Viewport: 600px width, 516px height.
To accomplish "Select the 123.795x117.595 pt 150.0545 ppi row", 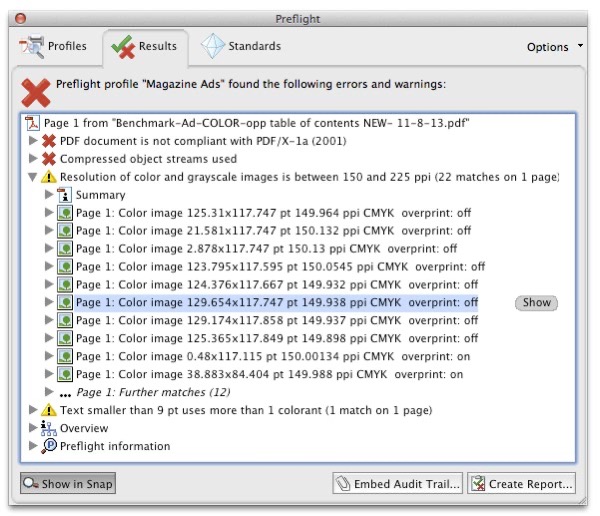I will [280, 266].
